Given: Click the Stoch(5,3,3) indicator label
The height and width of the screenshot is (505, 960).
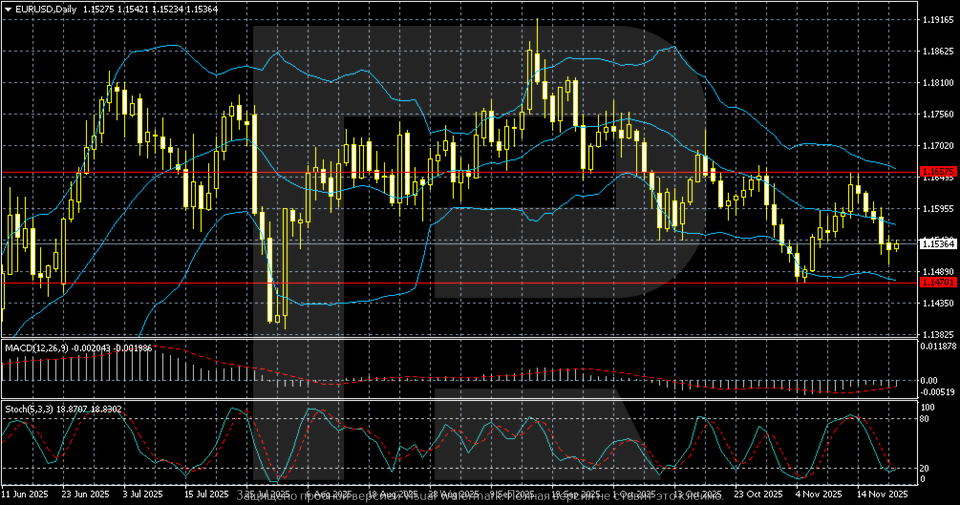Looking at the screenshot, I should pos(30,409).
